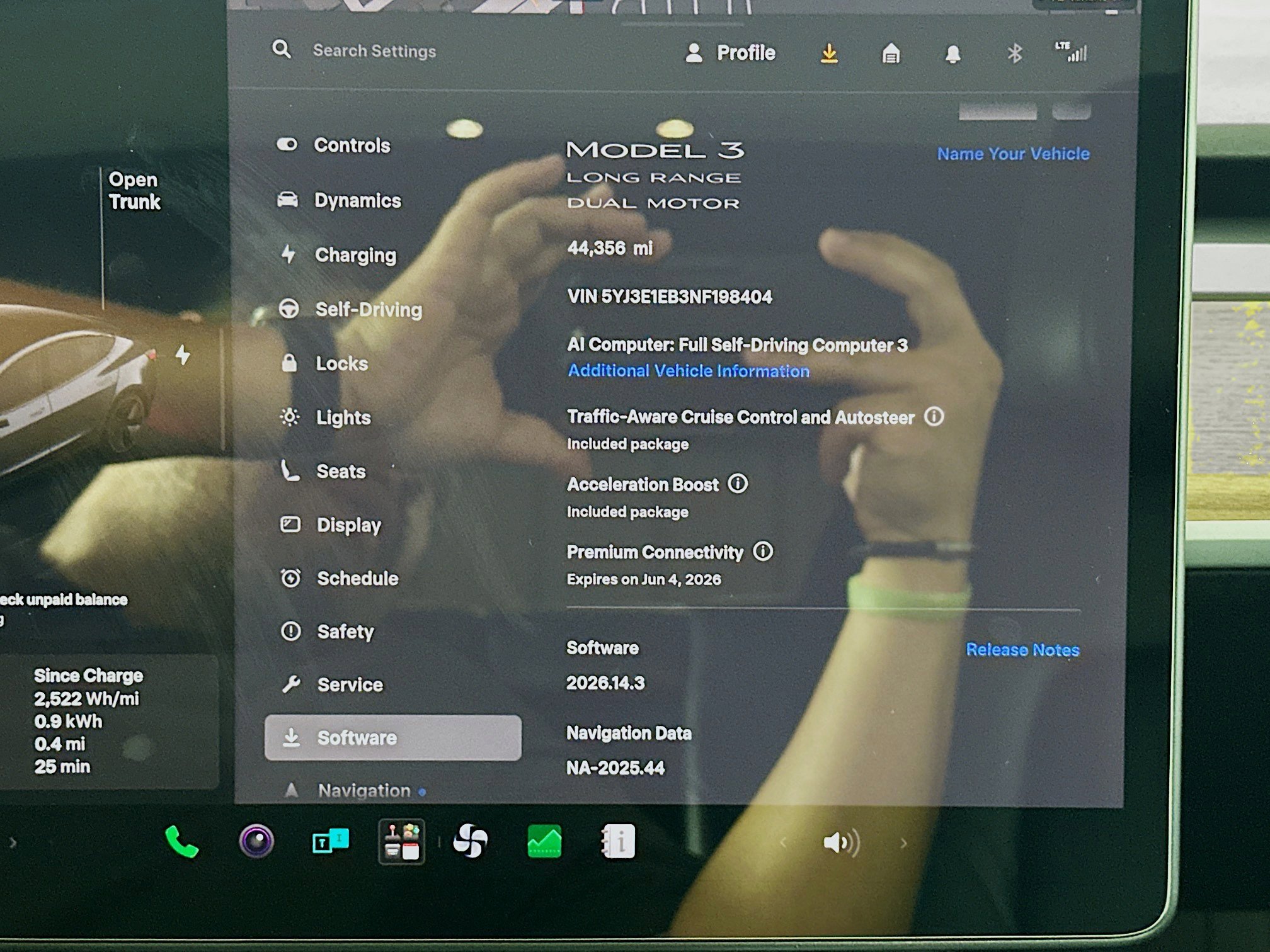Open the Service section
This screenshot has height=952, width=1270.
332,684
